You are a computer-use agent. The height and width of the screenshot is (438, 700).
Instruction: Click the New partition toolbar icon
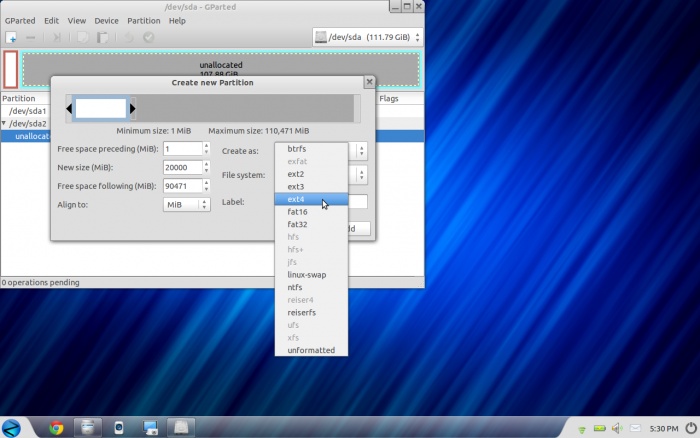point(11,38)
